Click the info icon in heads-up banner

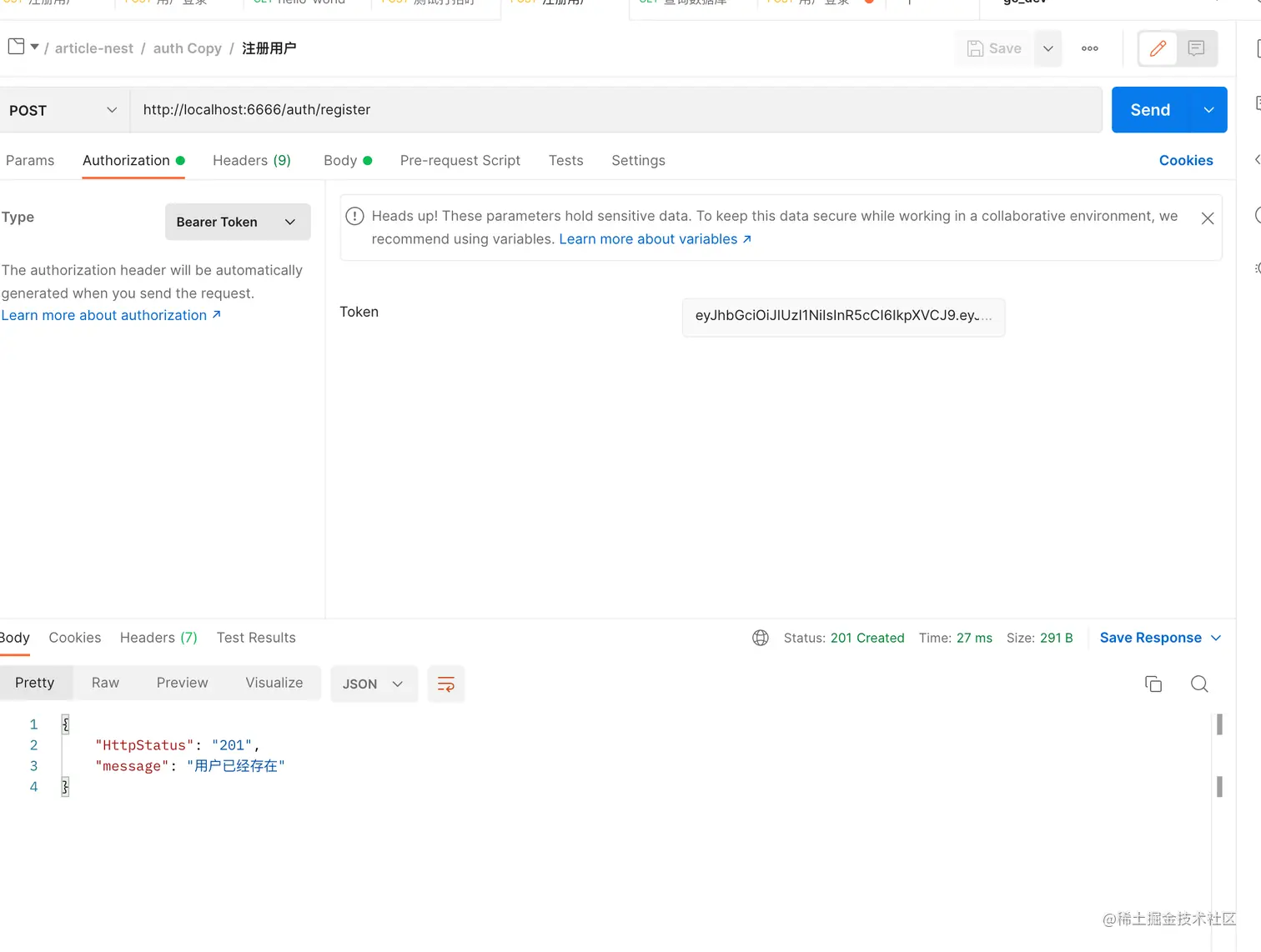(x=354, y=216)
